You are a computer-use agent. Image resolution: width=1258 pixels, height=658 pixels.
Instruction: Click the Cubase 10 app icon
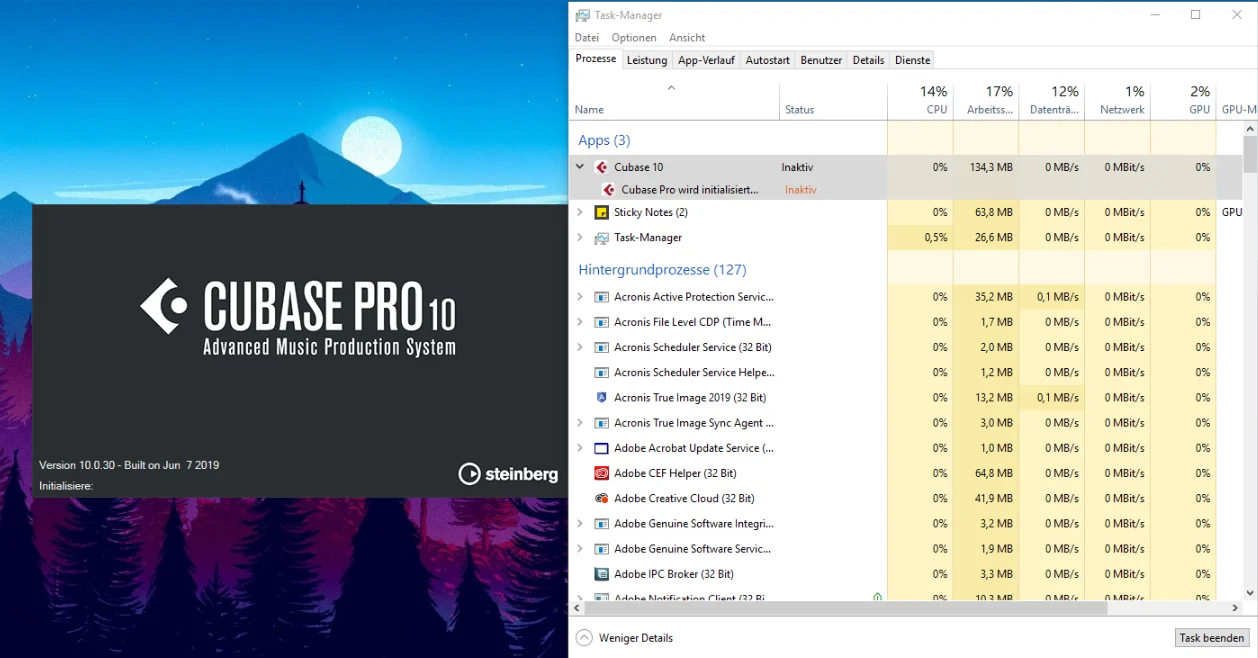pos(601,167)
